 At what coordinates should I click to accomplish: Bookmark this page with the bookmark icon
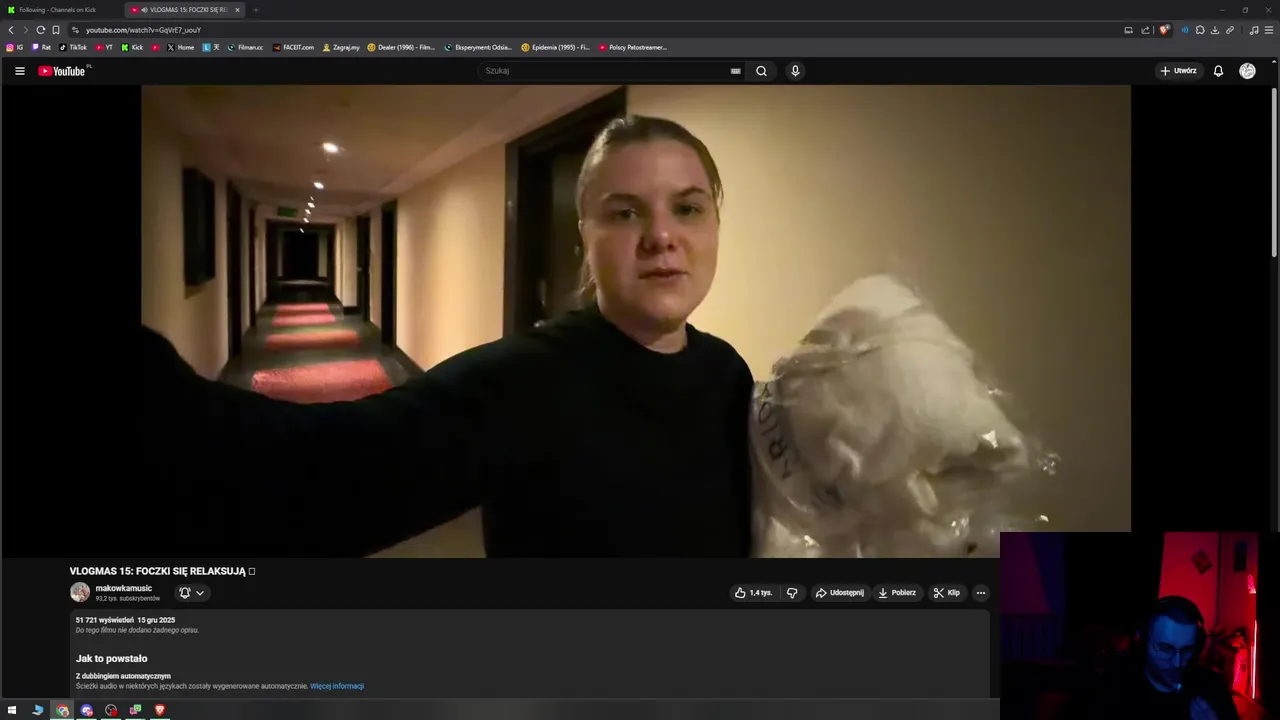(56, 30)
